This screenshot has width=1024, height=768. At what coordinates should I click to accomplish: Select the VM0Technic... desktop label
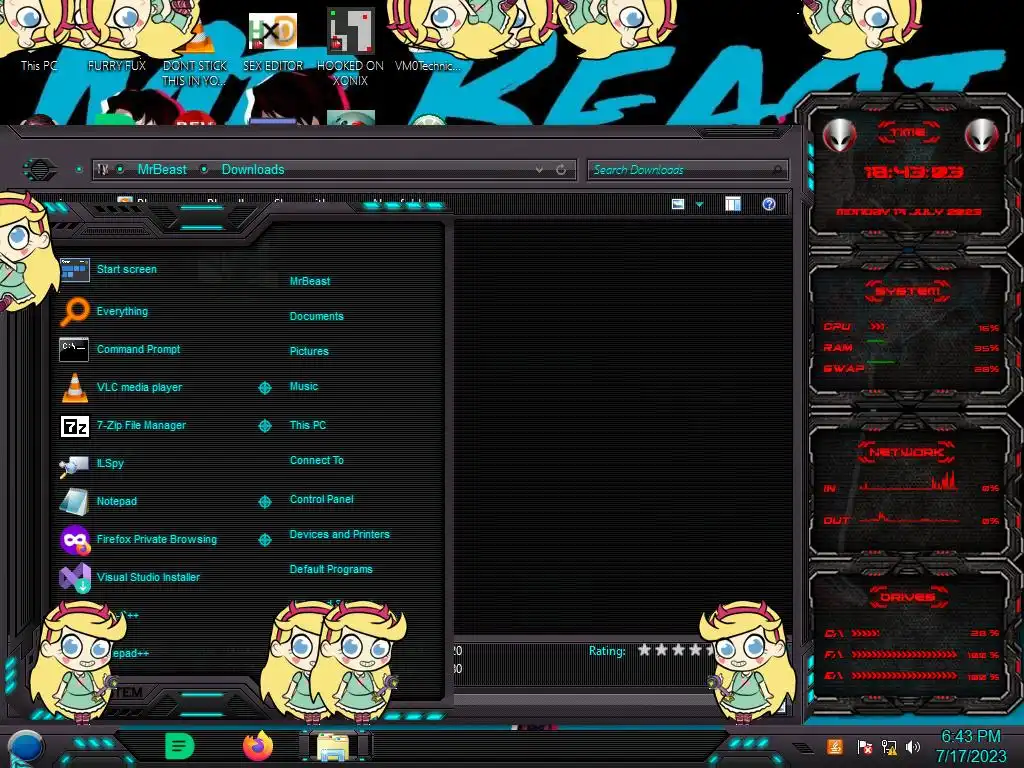(428, 66)
